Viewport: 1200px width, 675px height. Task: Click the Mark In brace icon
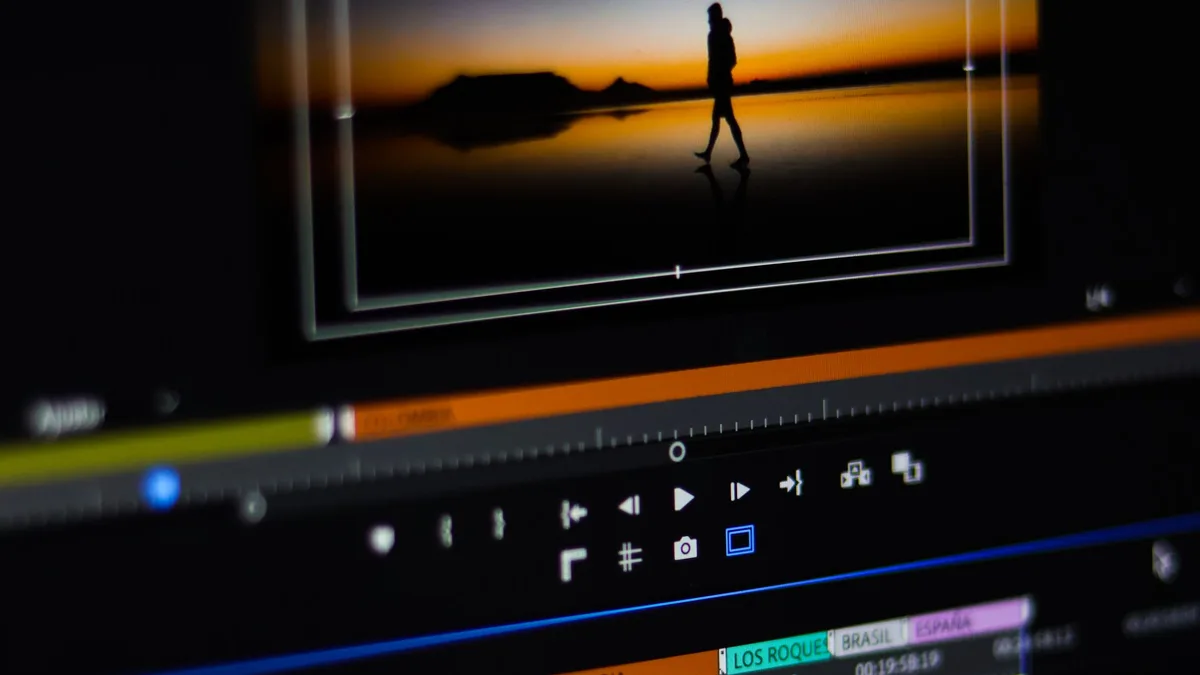click(446, 530)
